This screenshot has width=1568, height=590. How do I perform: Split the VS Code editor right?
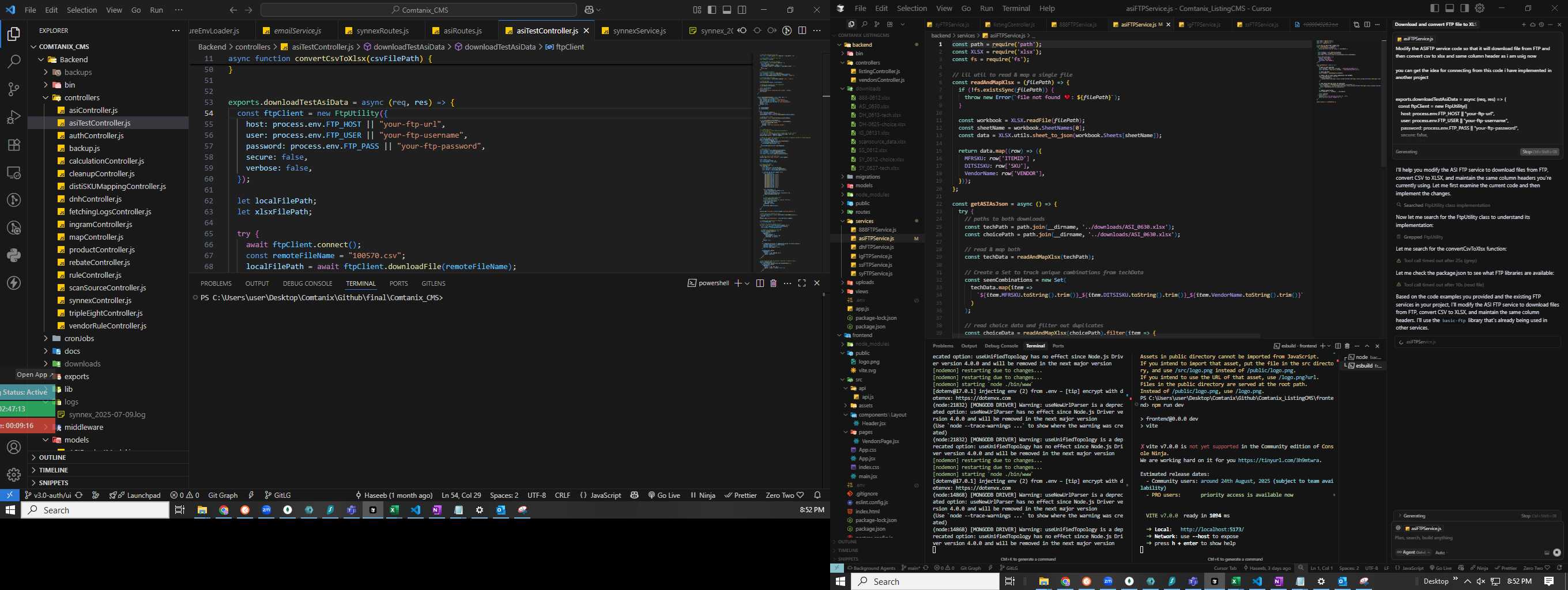[x=802, y=31]
